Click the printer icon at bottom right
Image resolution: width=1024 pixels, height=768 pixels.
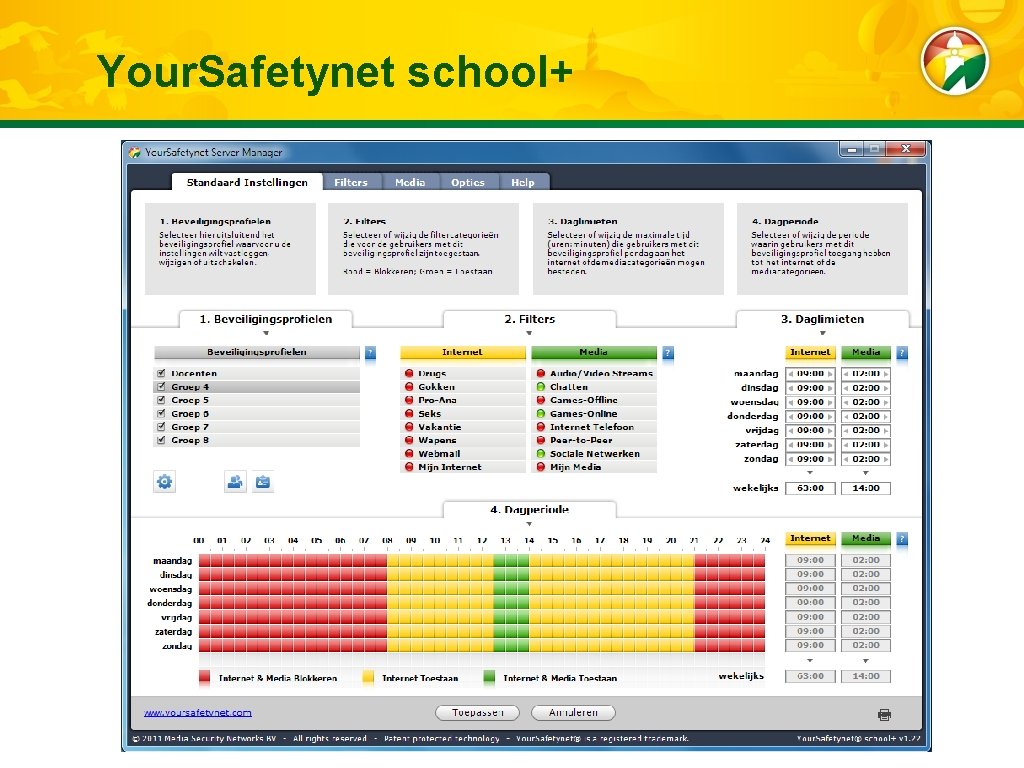[884, 714]
